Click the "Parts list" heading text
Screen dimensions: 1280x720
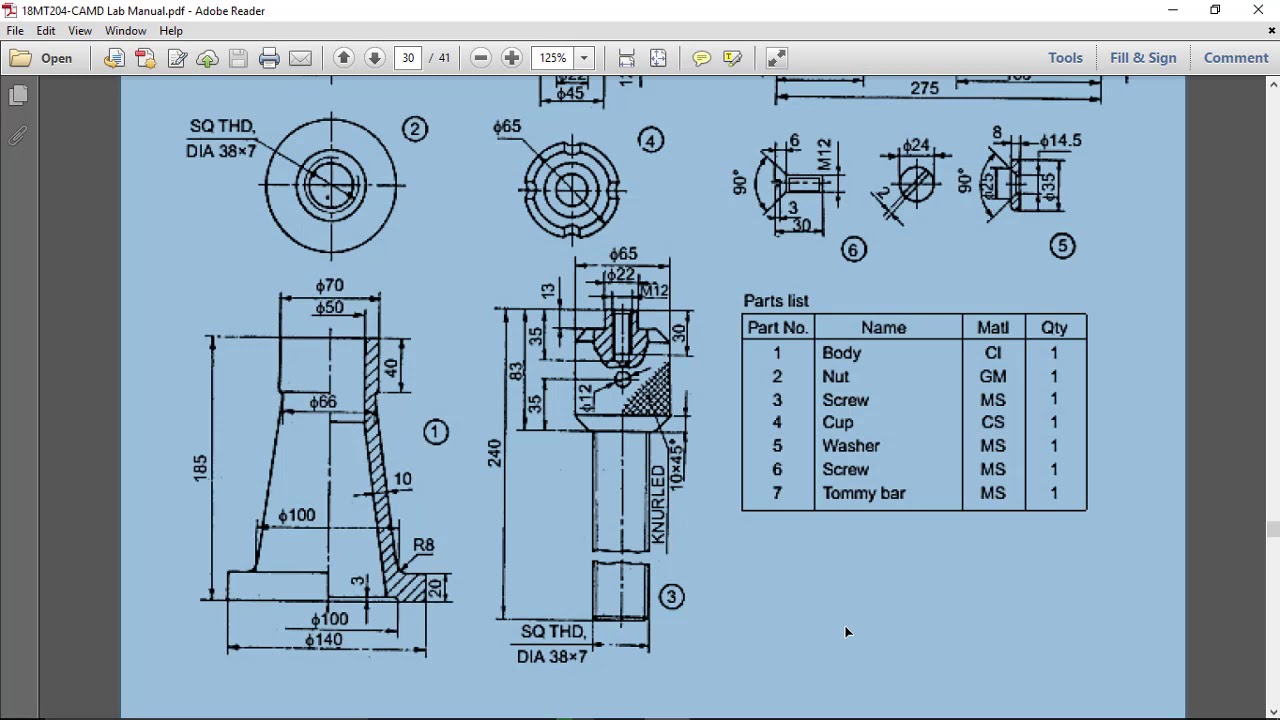tap(776, 301)
